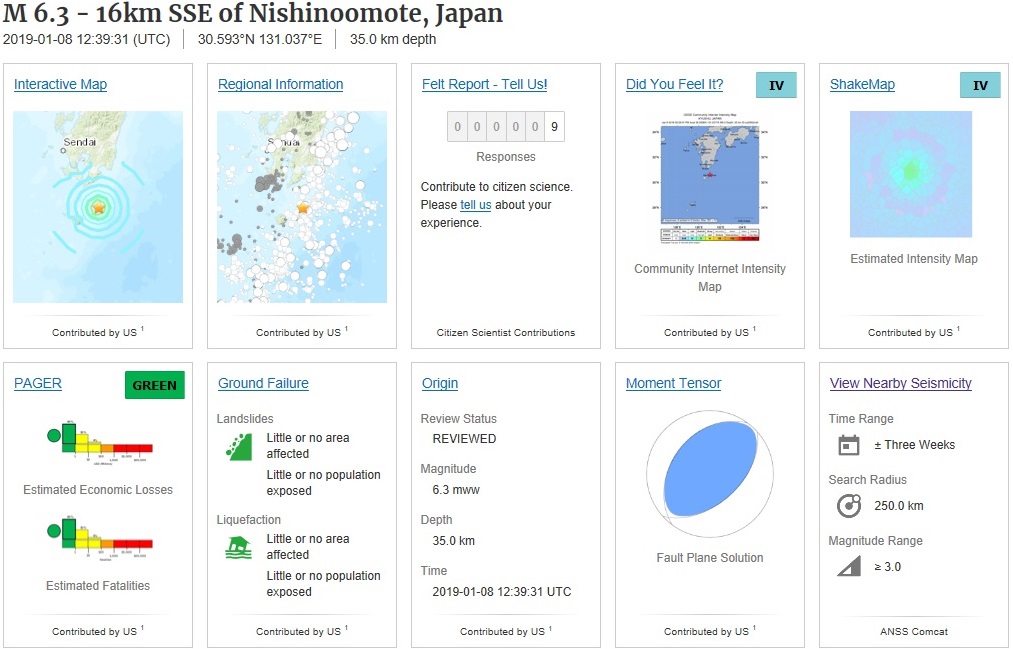The height and width of the screenshot is (649, 1013).
Task: Click the ShakeMap intensity IV badge
Action: pos(979,85)
